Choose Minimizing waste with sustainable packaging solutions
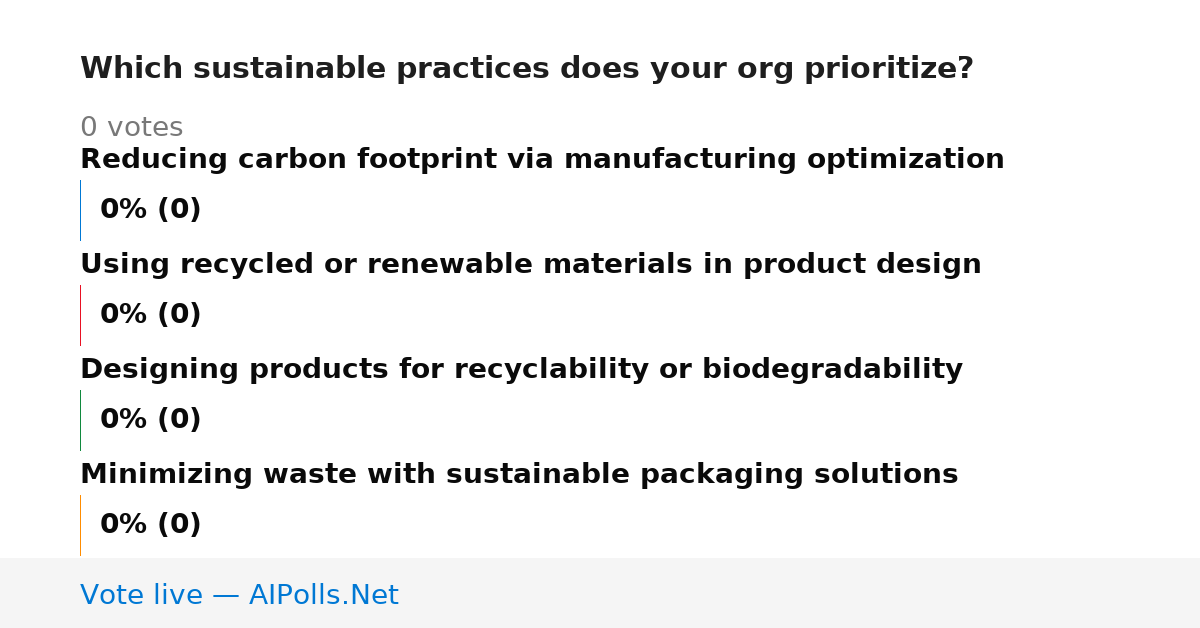The image size is (1200, 628). pos(519,475)
